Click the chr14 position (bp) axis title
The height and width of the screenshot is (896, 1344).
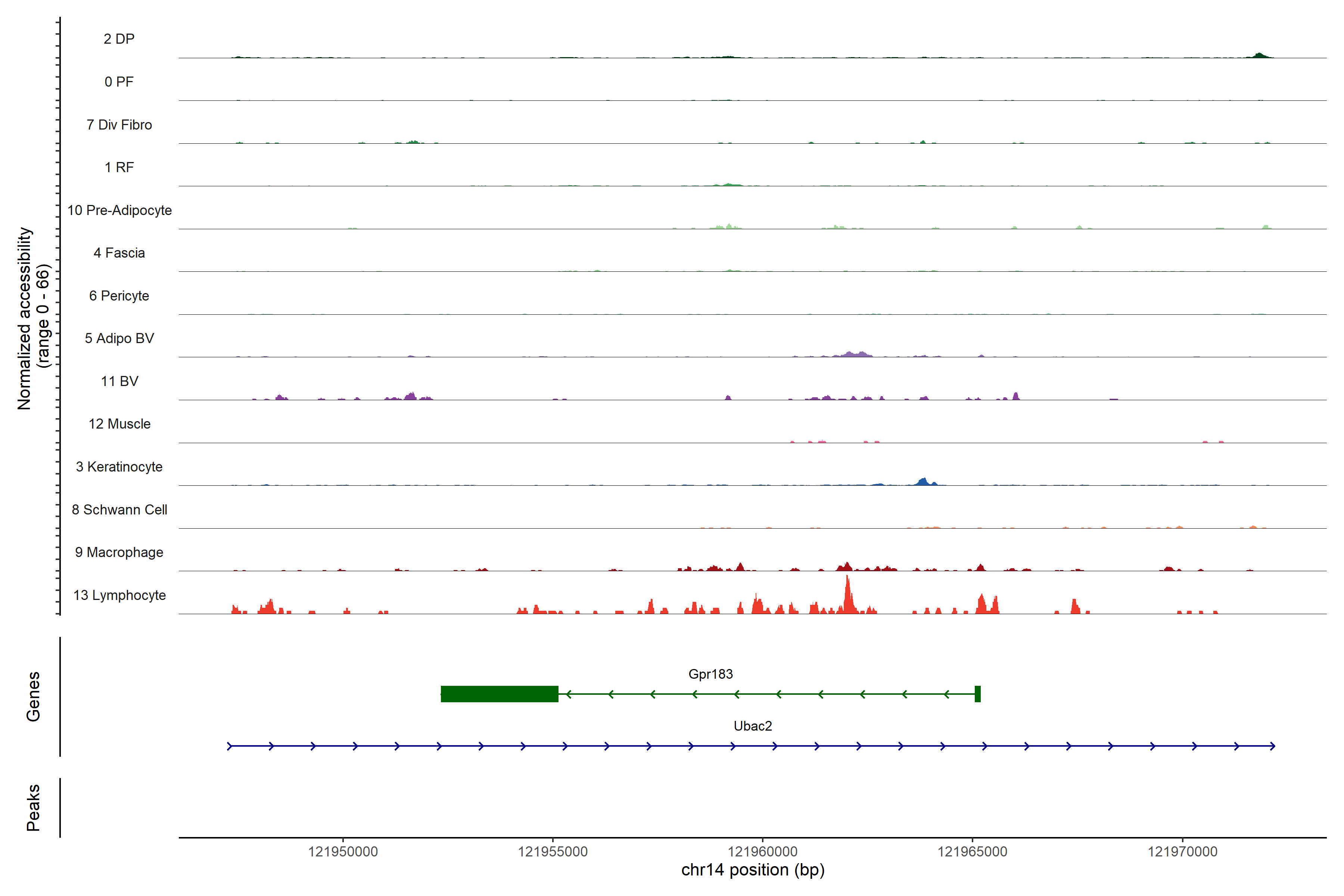(x=753, y=870)
